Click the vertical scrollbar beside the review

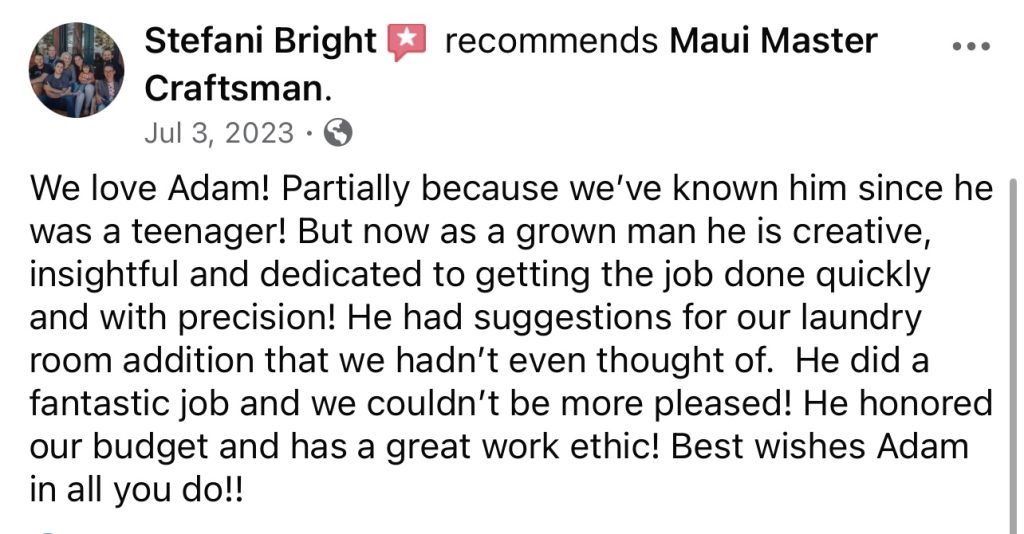click(1011, 350)
